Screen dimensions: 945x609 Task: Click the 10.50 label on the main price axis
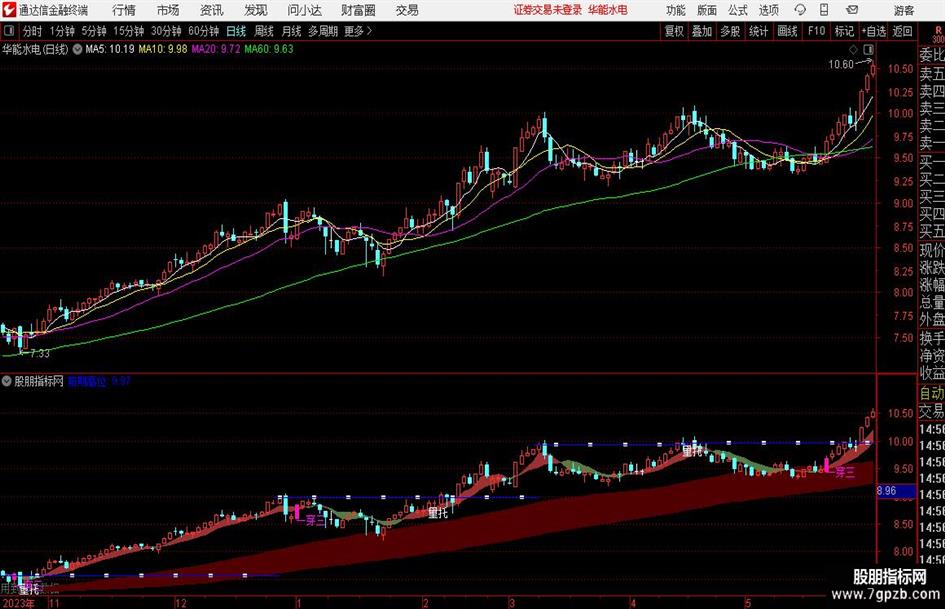[x=900, y=69]
